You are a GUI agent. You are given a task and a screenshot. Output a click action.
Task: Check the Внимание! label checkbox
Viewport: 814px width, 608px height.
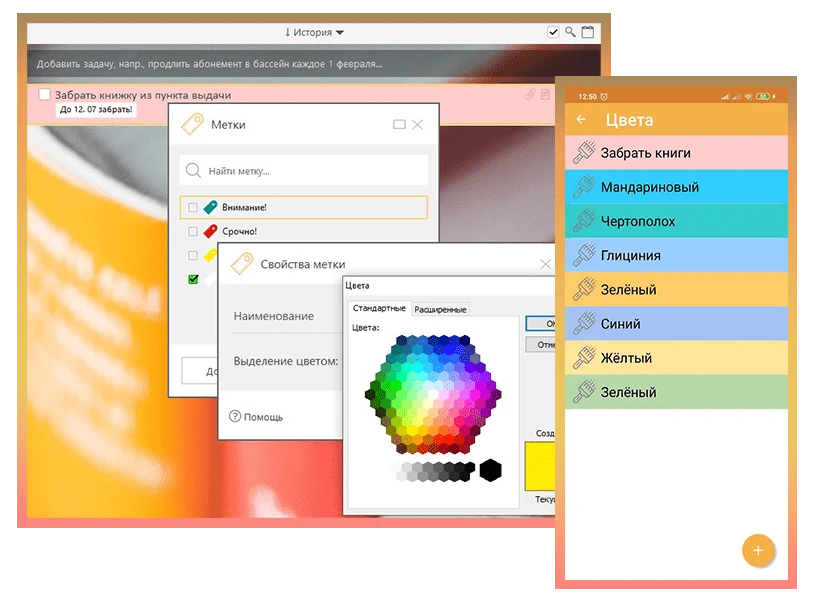tap(193, 208)
